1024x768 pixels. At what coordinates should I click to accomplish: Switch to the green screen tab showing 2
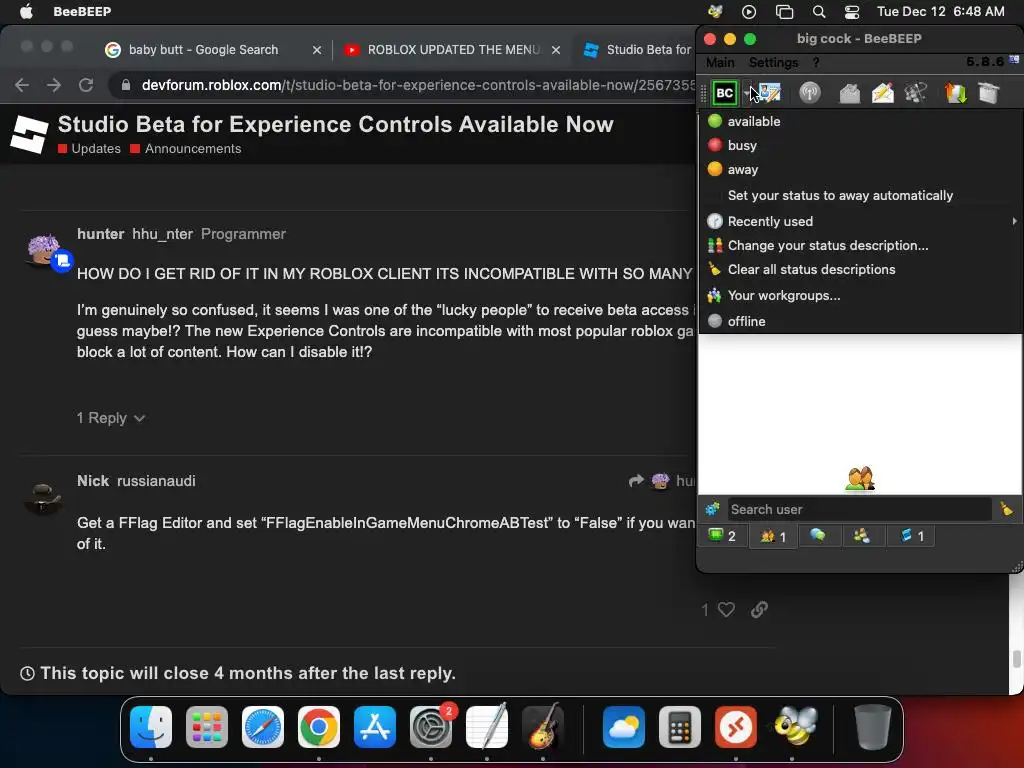point(724,536)
